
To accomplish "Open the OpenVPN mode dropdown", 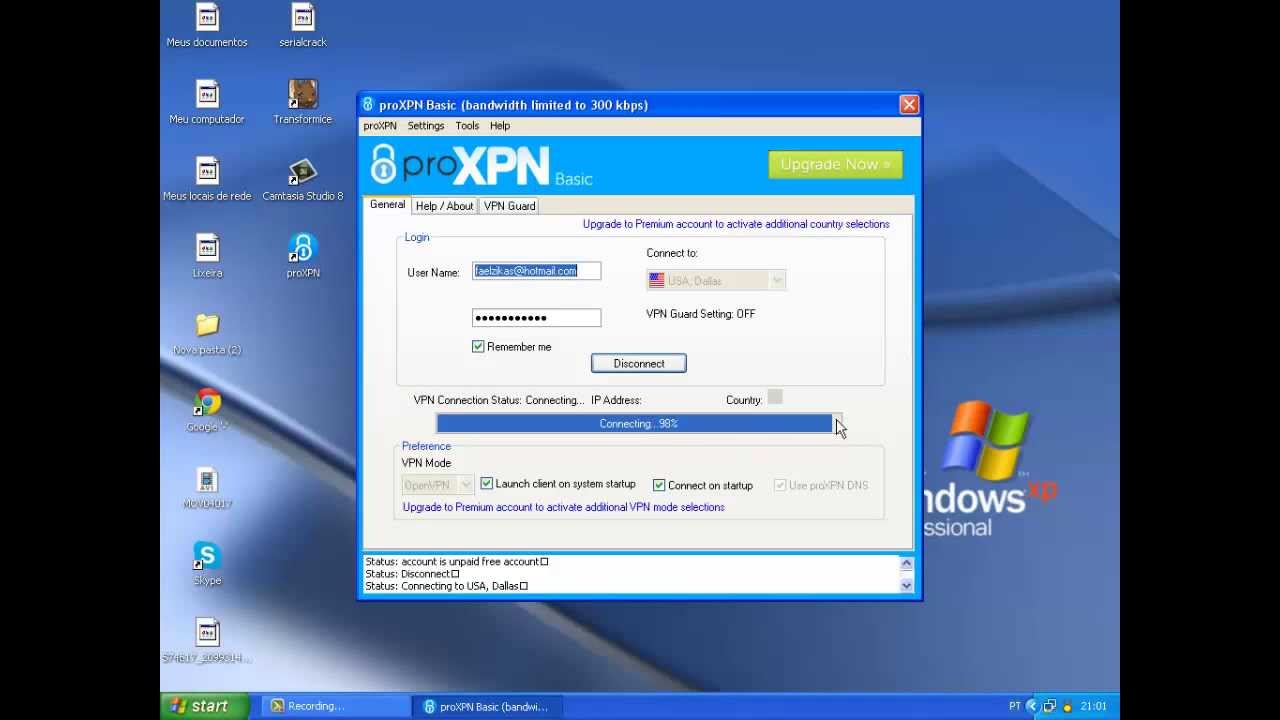I will tap(465, 485).
